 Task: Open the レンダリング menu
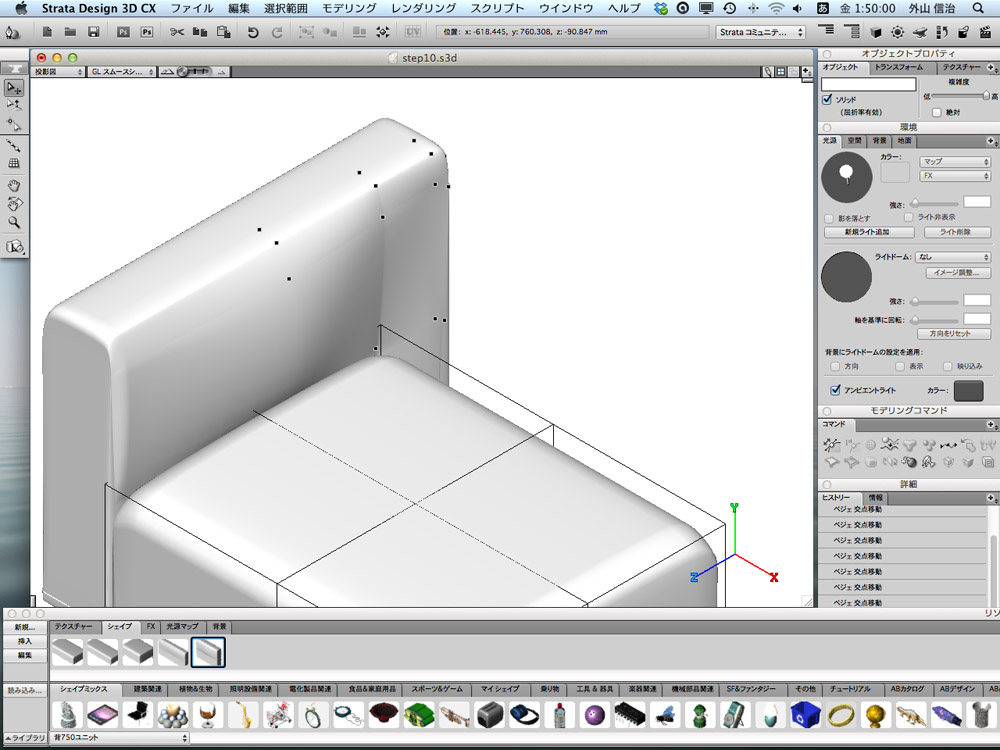[x=423, y=8]
